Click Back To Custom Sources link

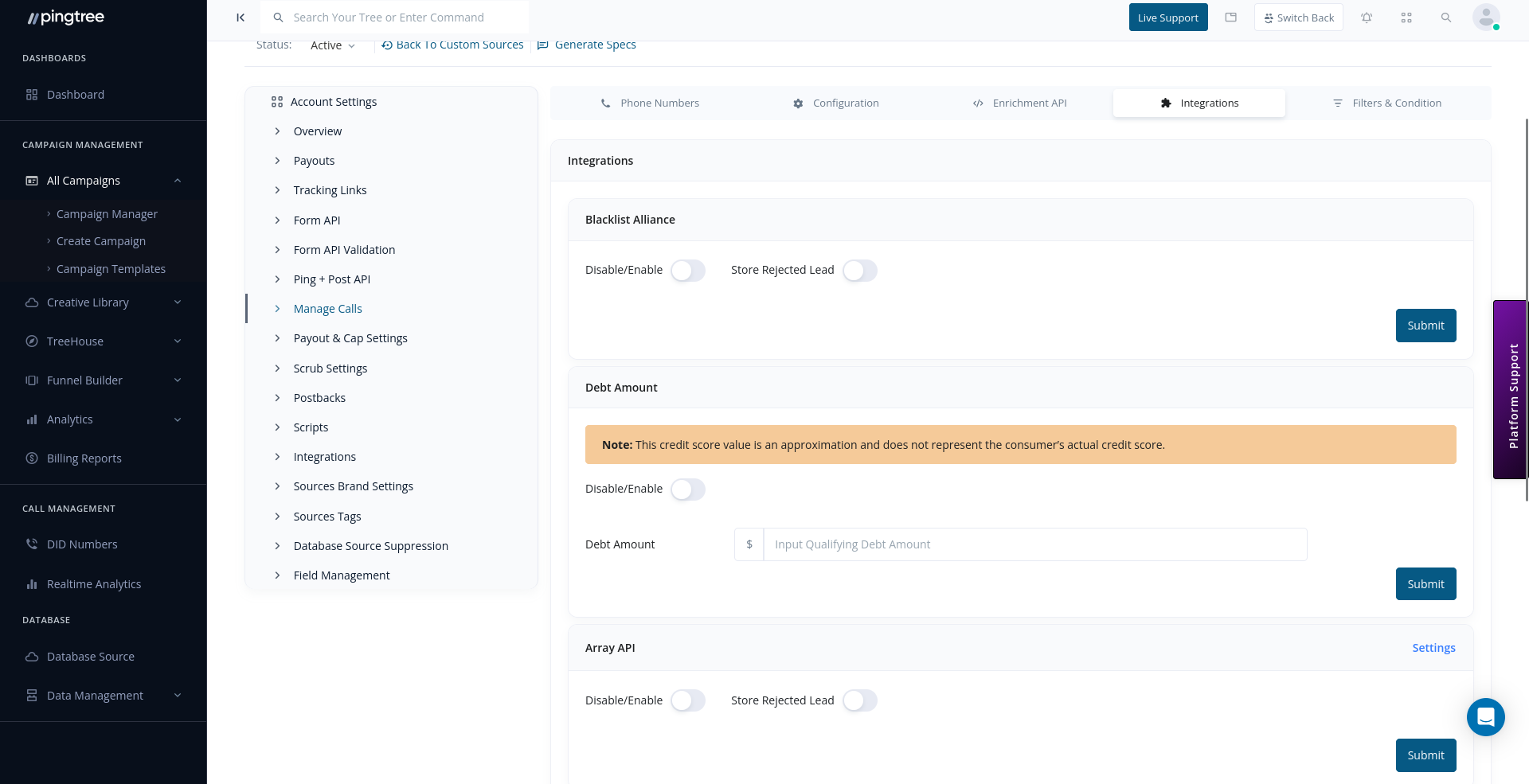[452, 44]
